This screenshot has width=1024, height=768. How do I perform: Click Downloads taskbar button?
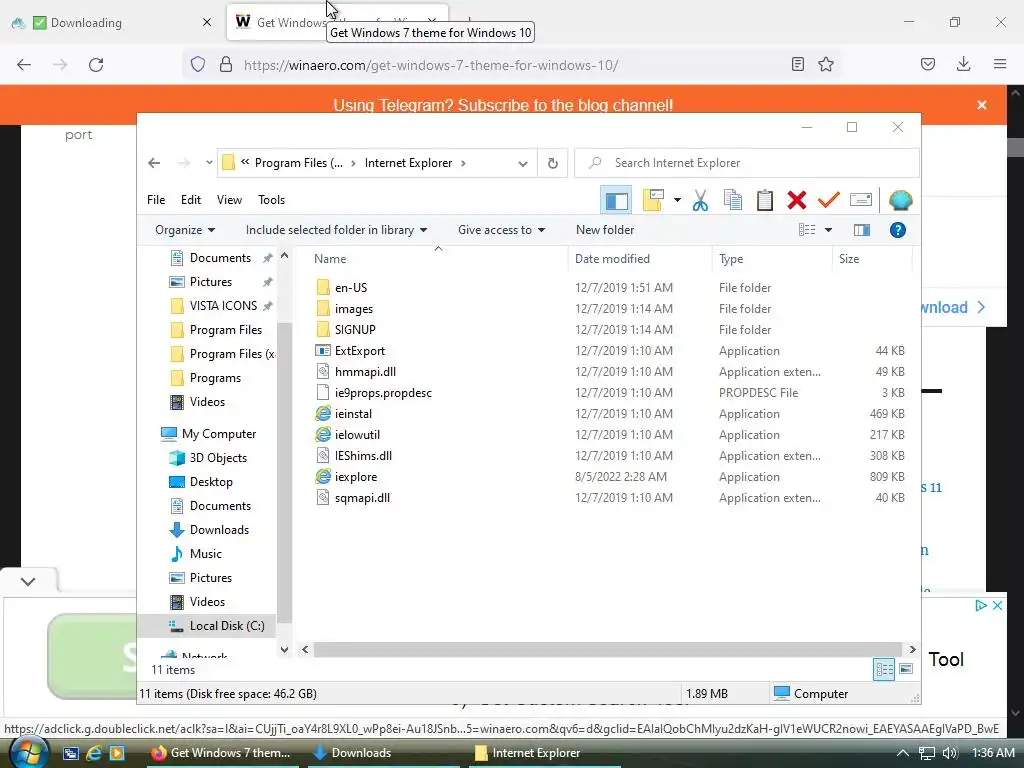coord(384,753)
